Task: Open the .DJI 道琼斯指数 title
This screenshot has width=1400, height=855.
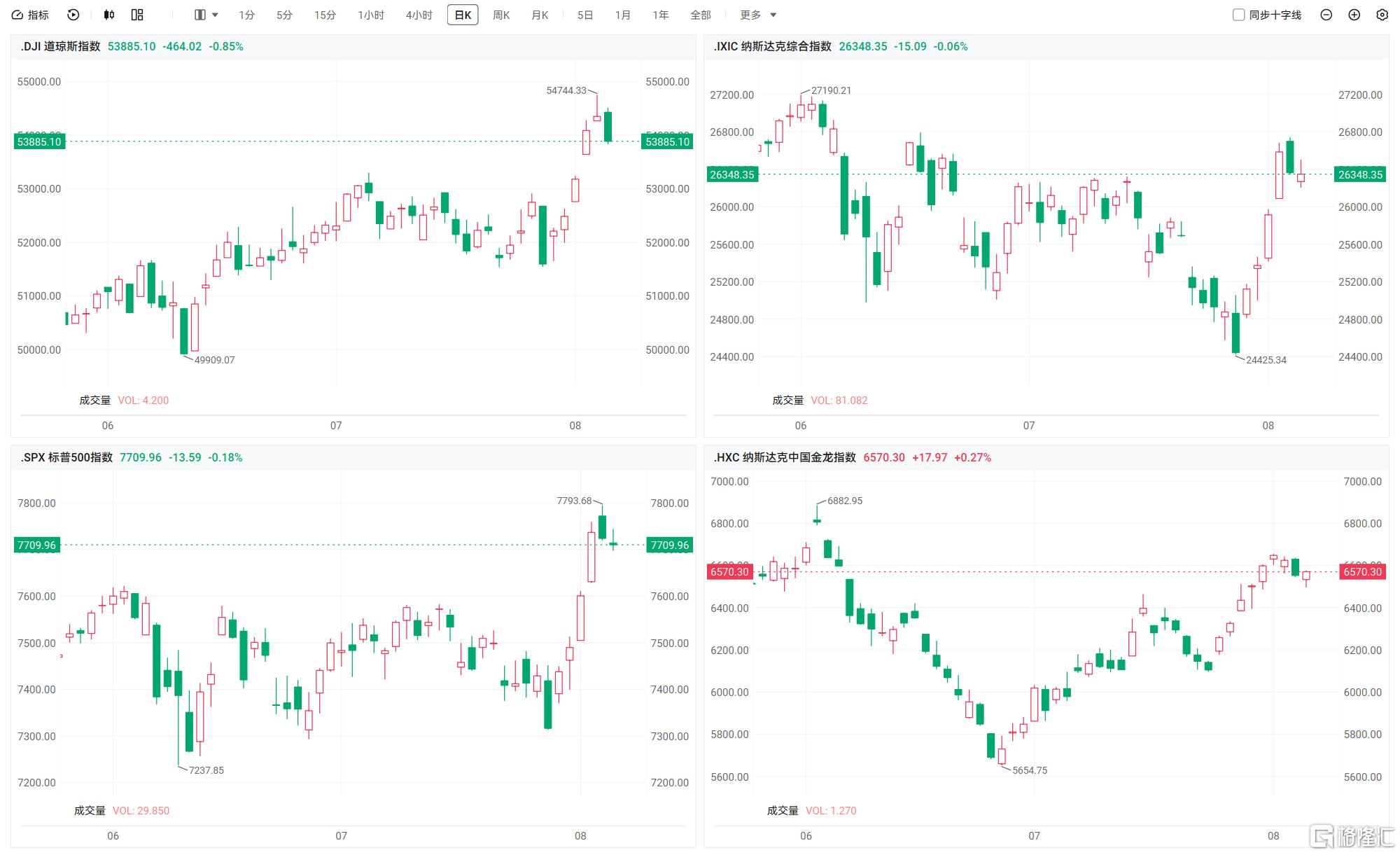Action: pyautogui.click(x=60, y=46)
